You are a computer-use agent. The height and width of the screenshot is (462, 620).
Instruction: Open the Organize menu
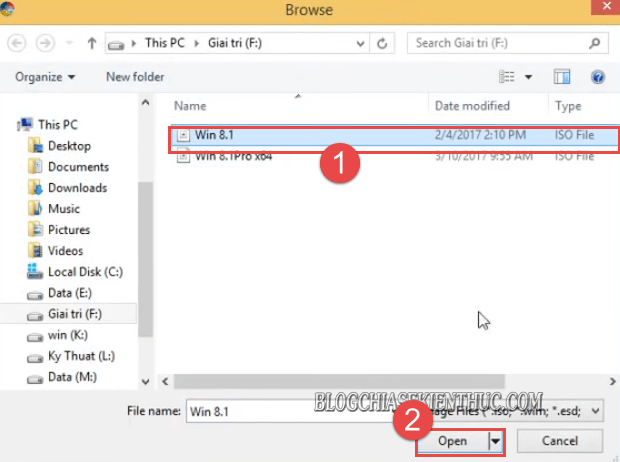pyautogui.click(x=45, y=77)
